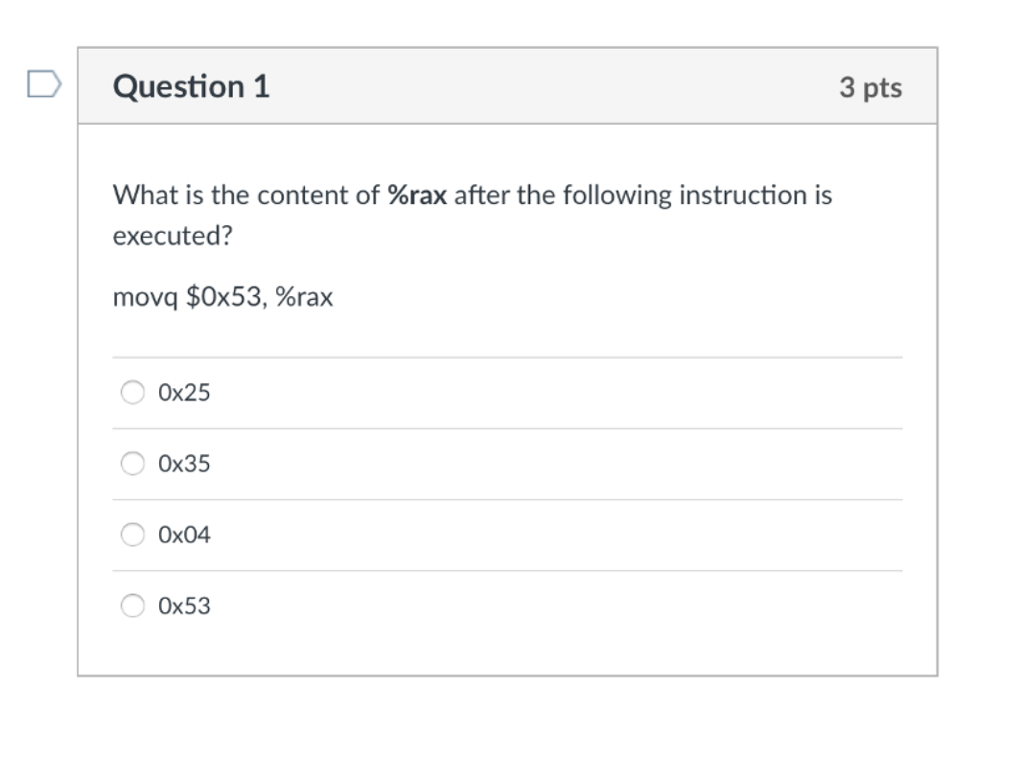The height and width of the screenshot is (757, 1024).
Task: Click the 0x35 answer label text
Action: point(184,464)
